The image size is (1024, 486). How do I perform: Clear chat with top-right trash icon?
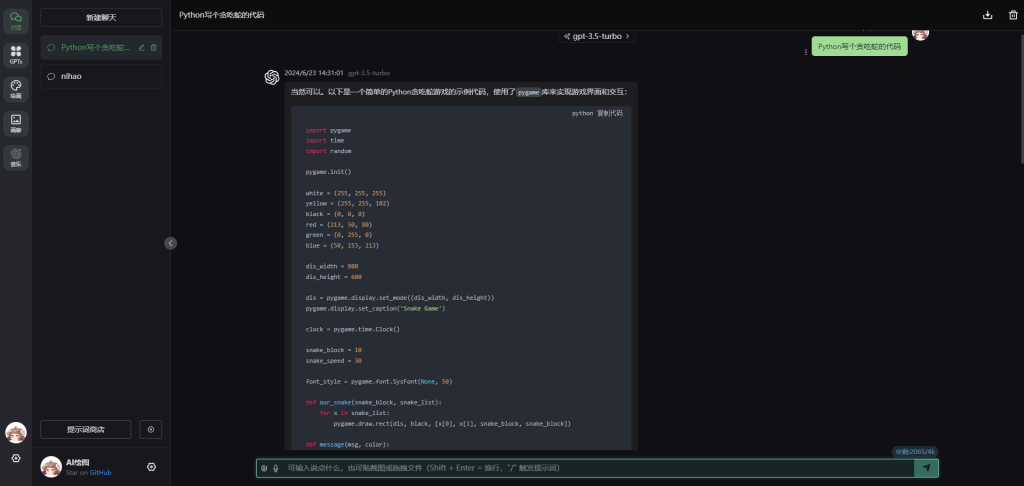pos(1013,15)
